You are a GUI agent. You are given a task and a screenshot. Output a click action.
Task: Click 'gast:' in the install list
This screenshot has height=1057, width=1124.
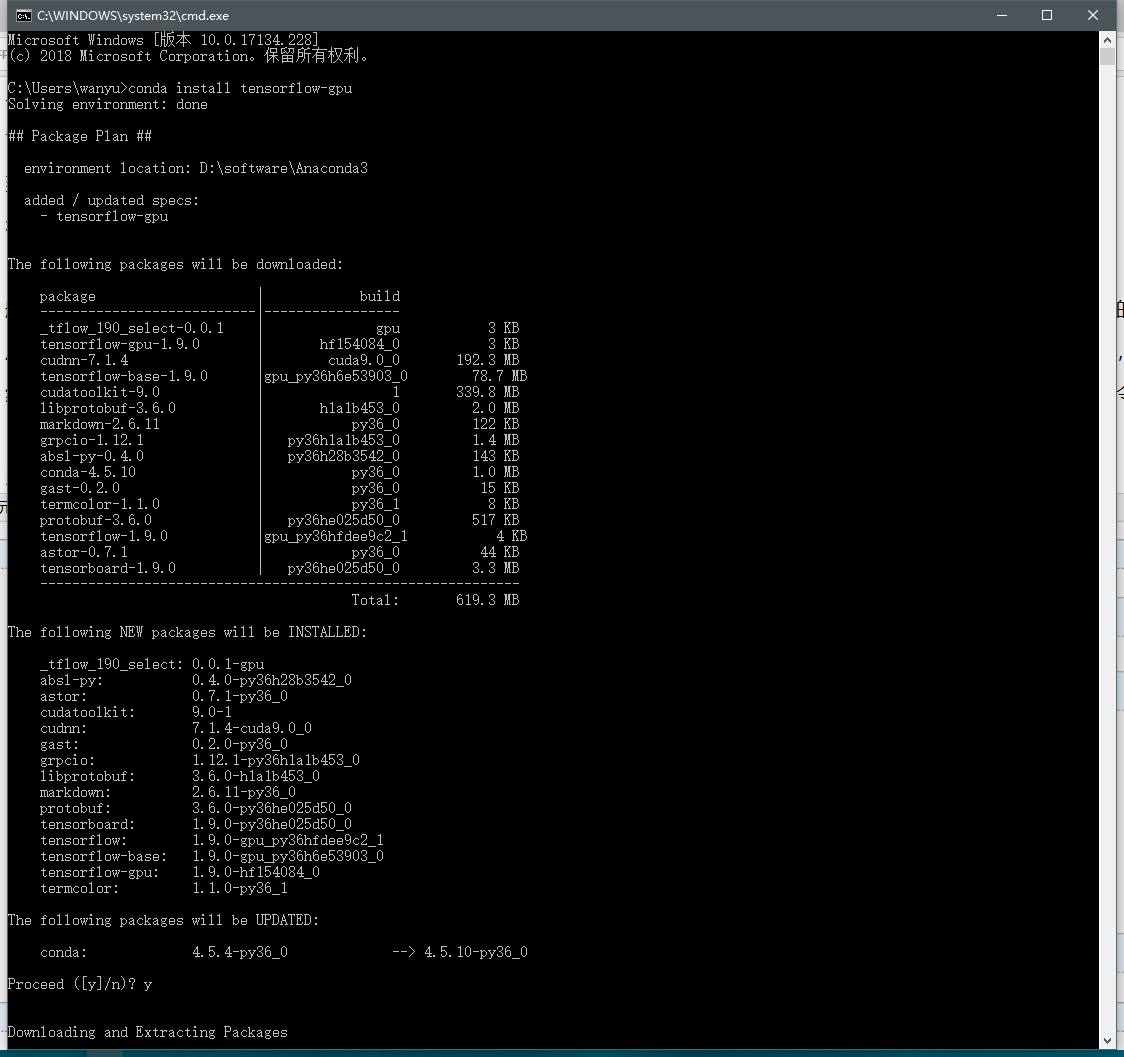(59, 745)
